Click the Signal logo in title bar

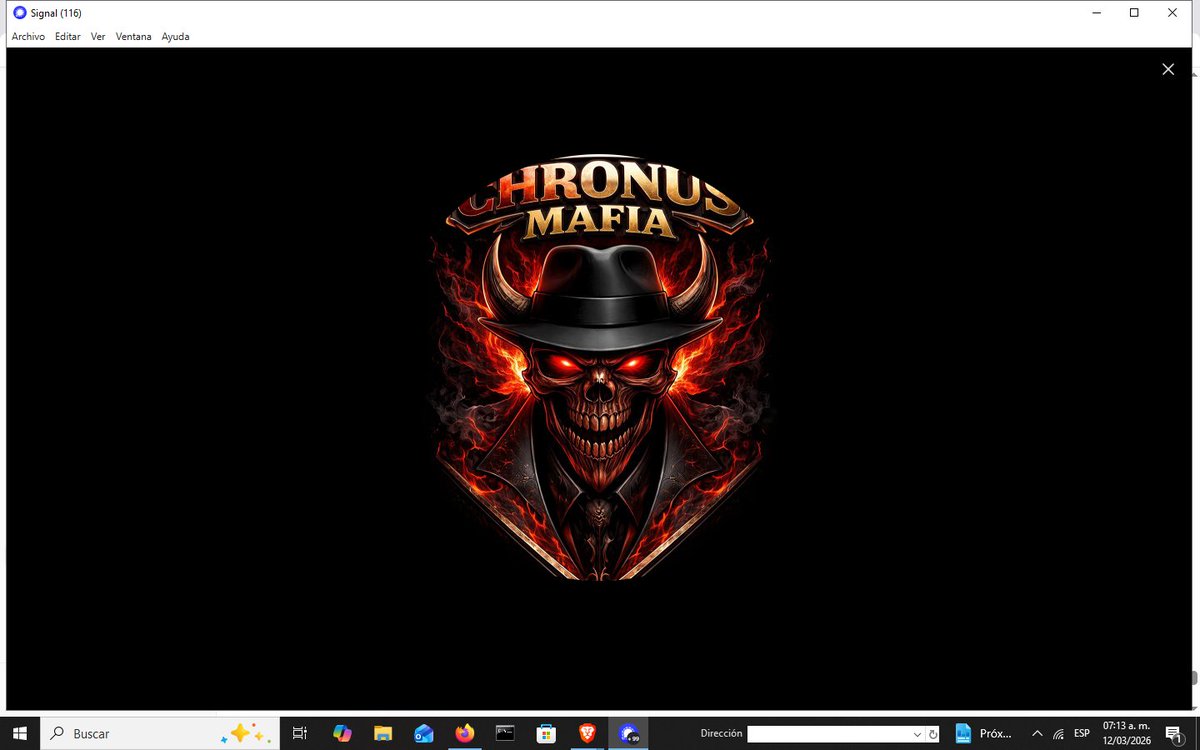click(x=20, y=13)
